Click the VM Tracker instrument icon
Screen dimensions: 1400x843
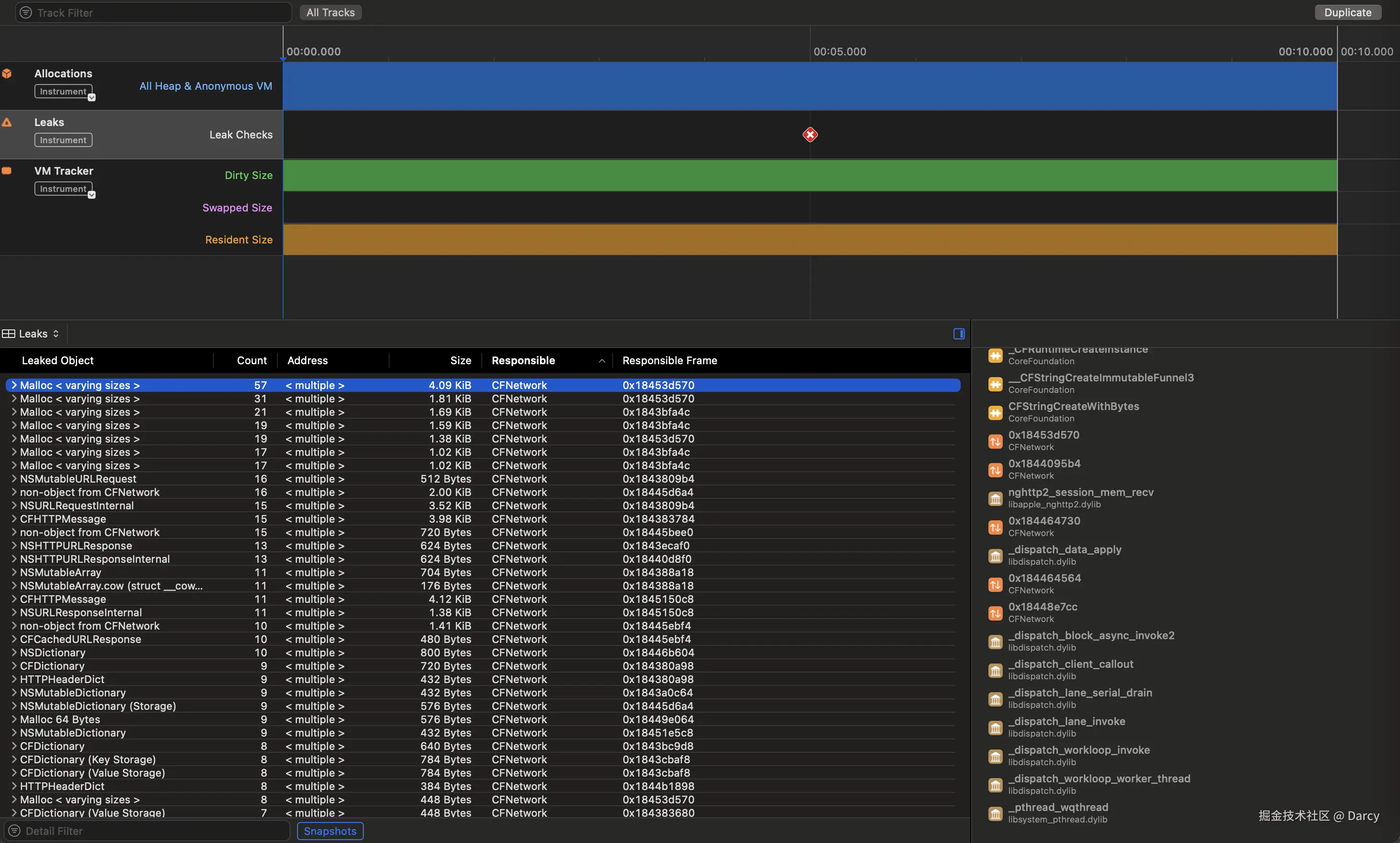tap(7, 170)
